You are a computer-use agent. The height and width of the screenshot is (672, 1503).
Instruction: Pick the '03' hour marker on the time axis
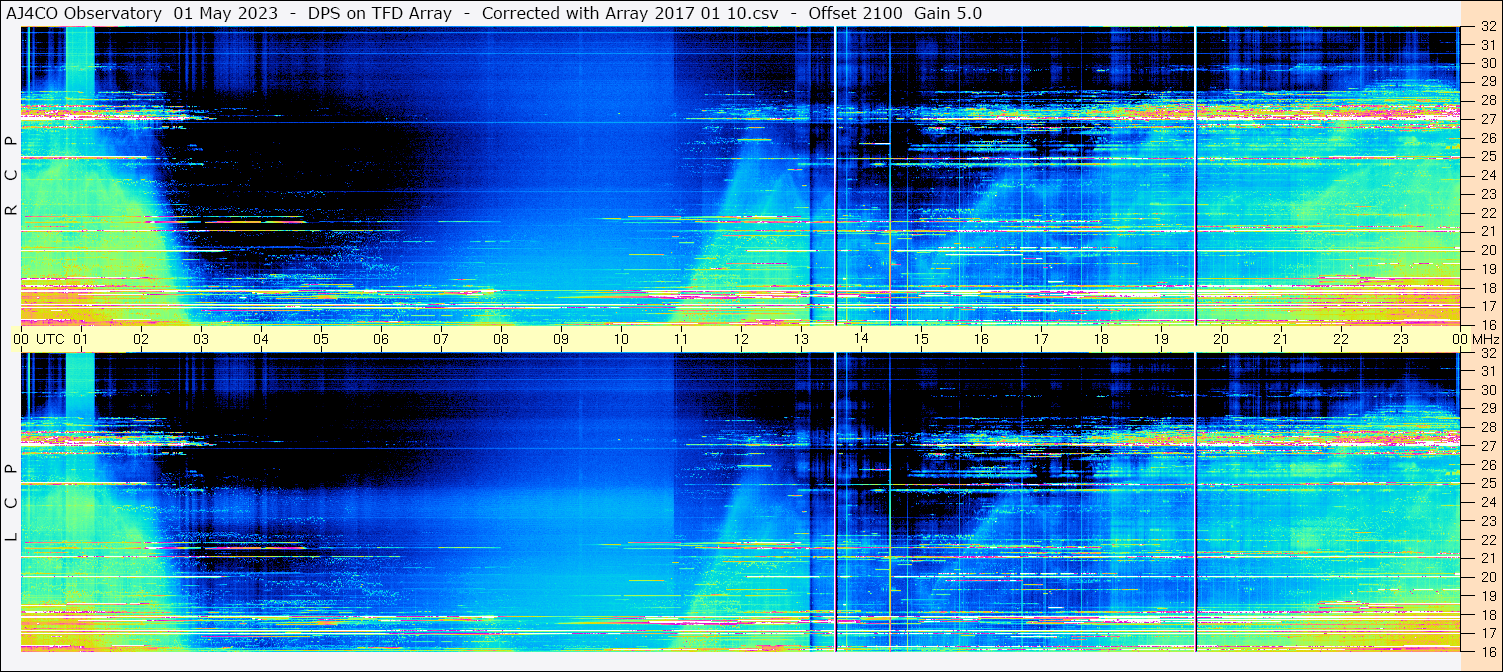201,339
